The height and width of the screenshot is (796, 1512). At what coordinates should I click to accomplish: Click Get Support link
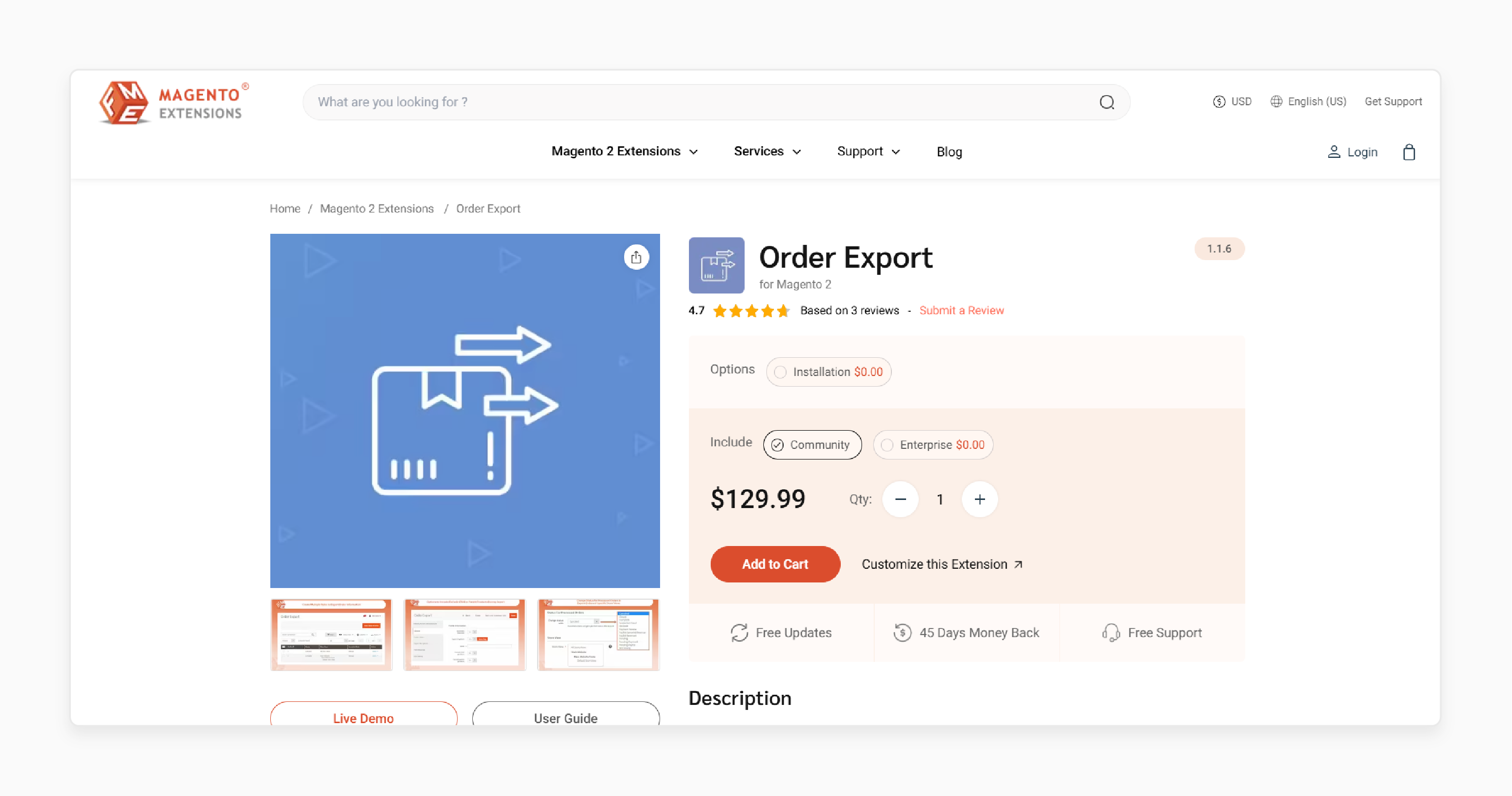[1393, 102]
